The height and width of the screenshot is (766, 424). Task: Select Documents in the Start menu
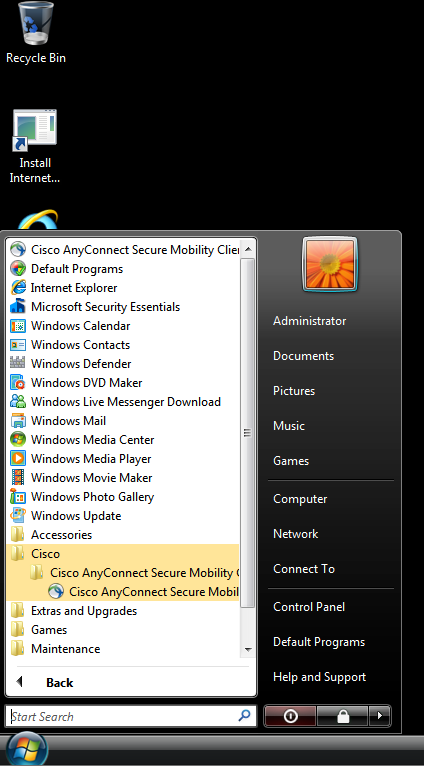[303, 356]
